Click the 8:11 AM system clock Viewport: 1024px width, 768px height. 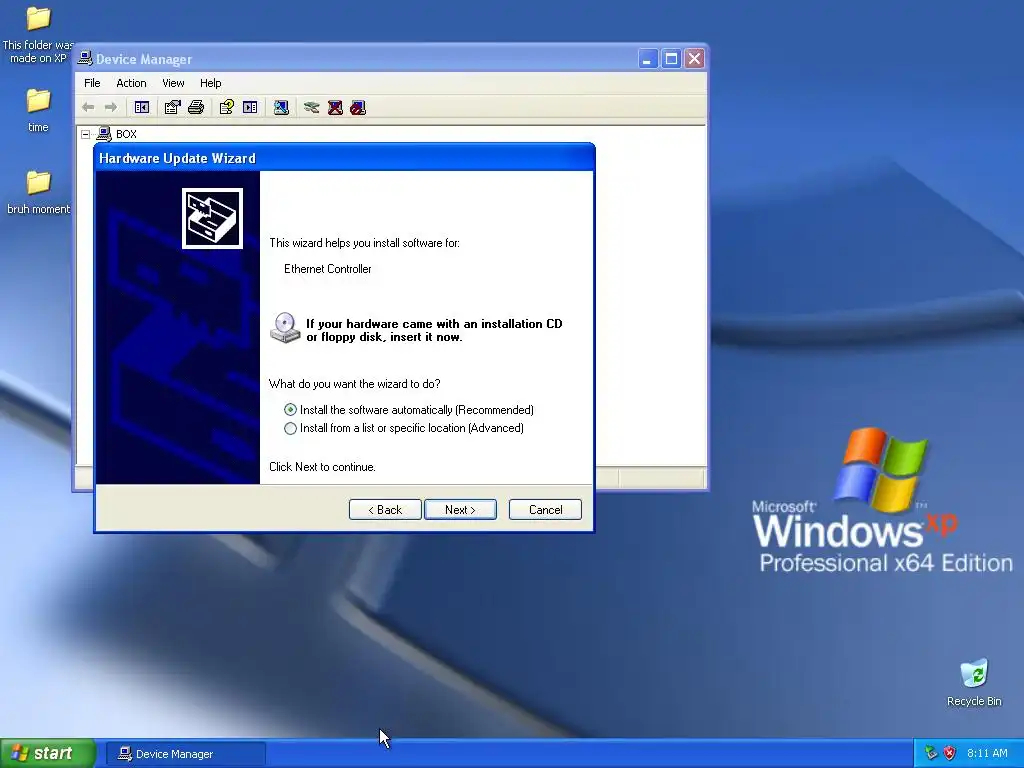pos(987,753)
